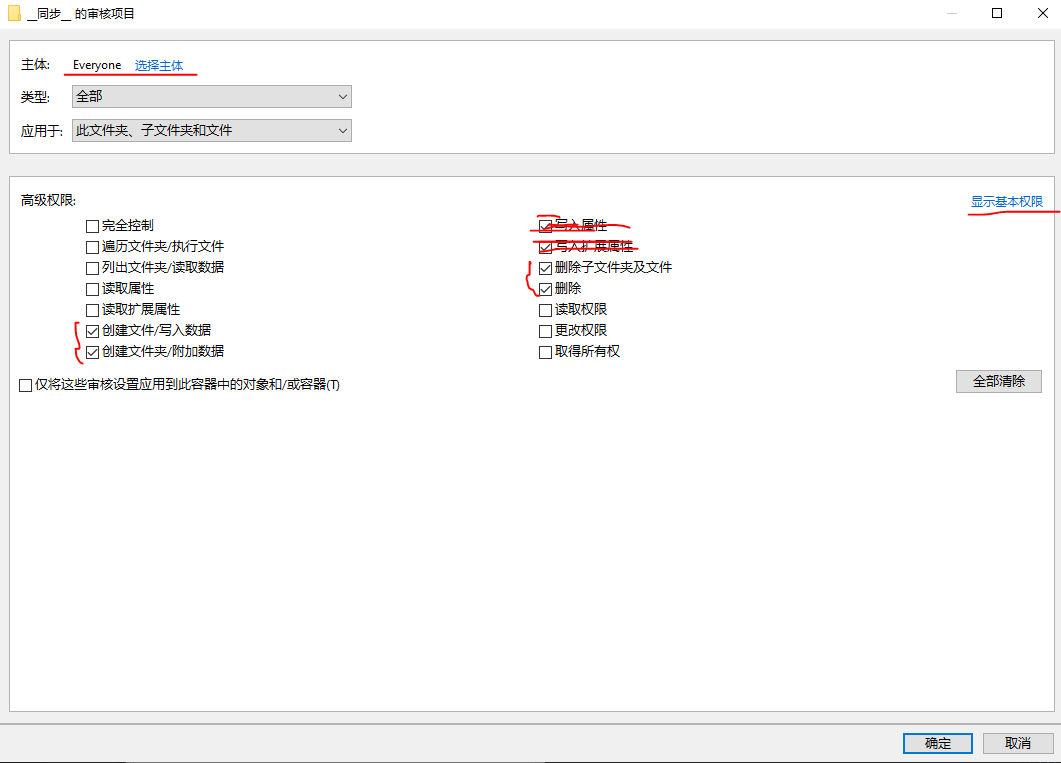The image size is (1061, 763).
Task: Click the 全部清除 button
Action: coord(998,381)
